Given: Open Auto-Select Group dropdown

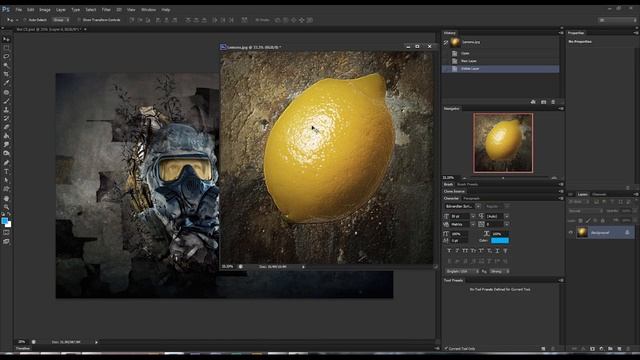Looking at the screenshot, I should [x=62, y=20].
